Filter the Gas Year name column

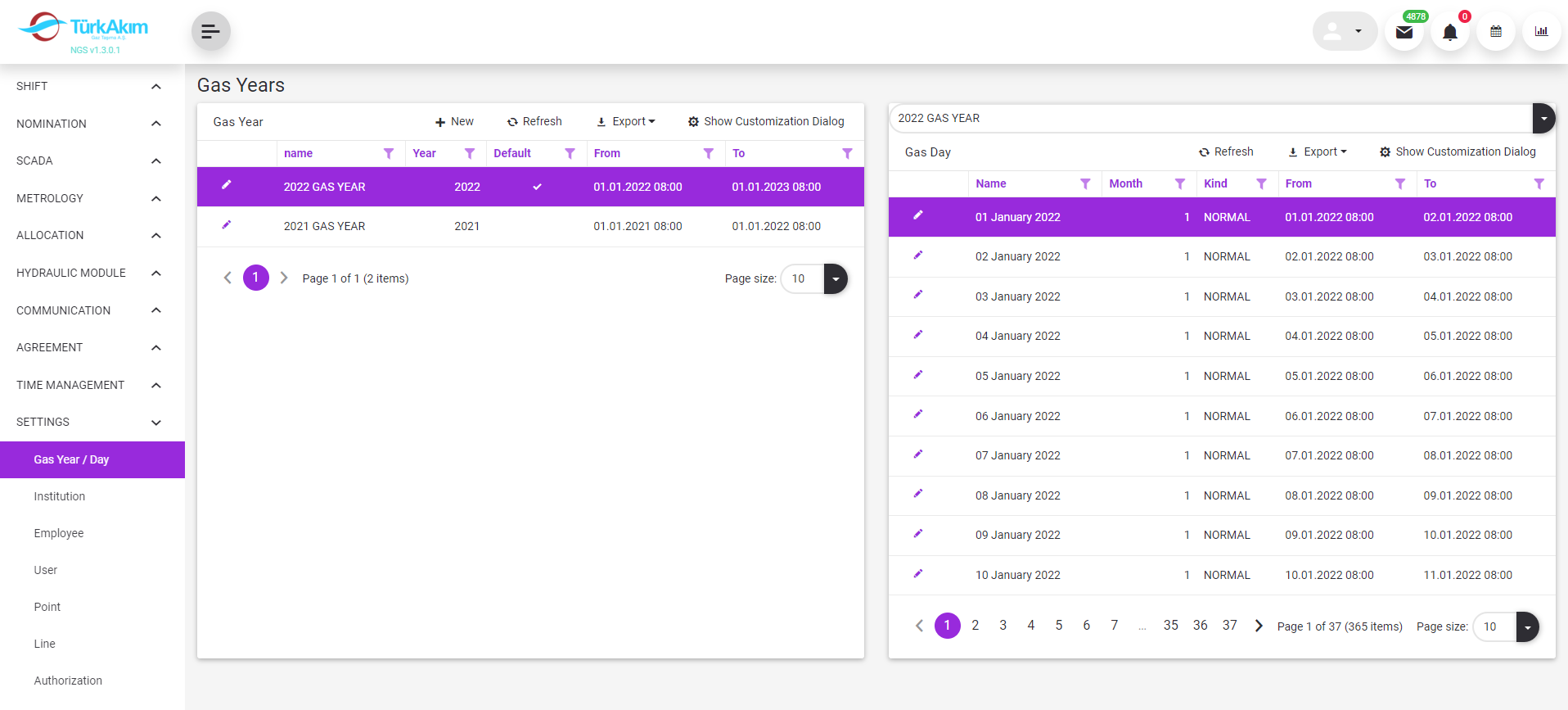click(389, 153)
